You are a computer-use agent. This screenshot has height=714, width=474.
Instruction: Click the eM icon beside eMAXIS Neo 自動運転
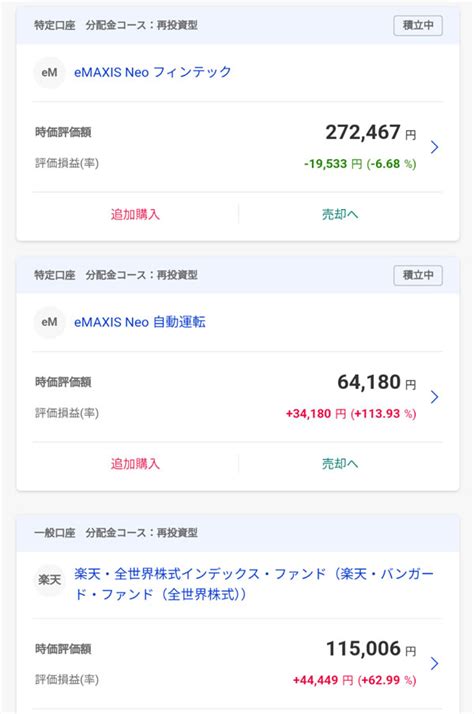49,322
